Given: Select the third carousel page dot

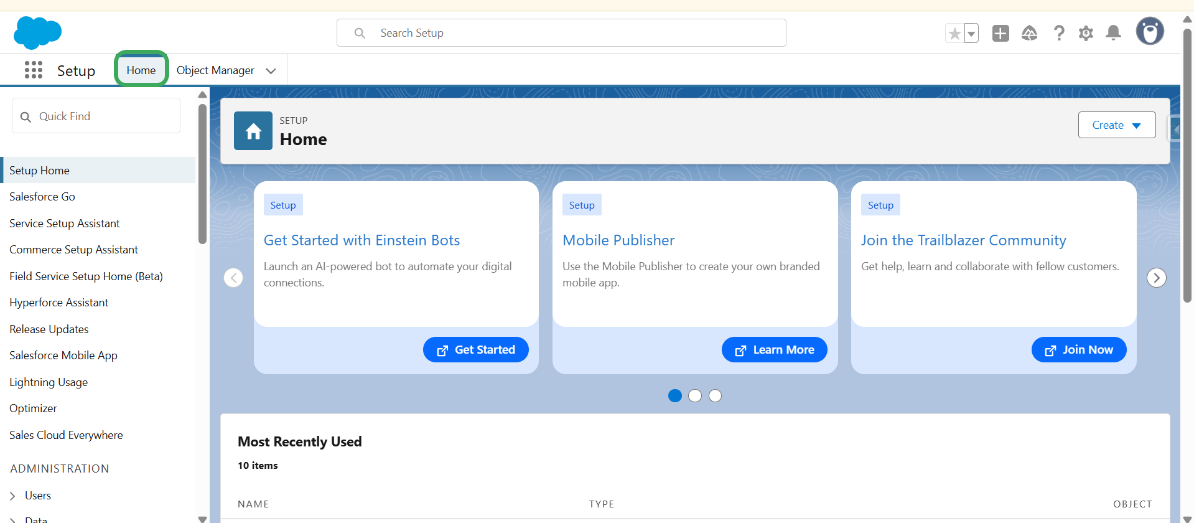Looking at the screenshot, I should pos(715,395).
